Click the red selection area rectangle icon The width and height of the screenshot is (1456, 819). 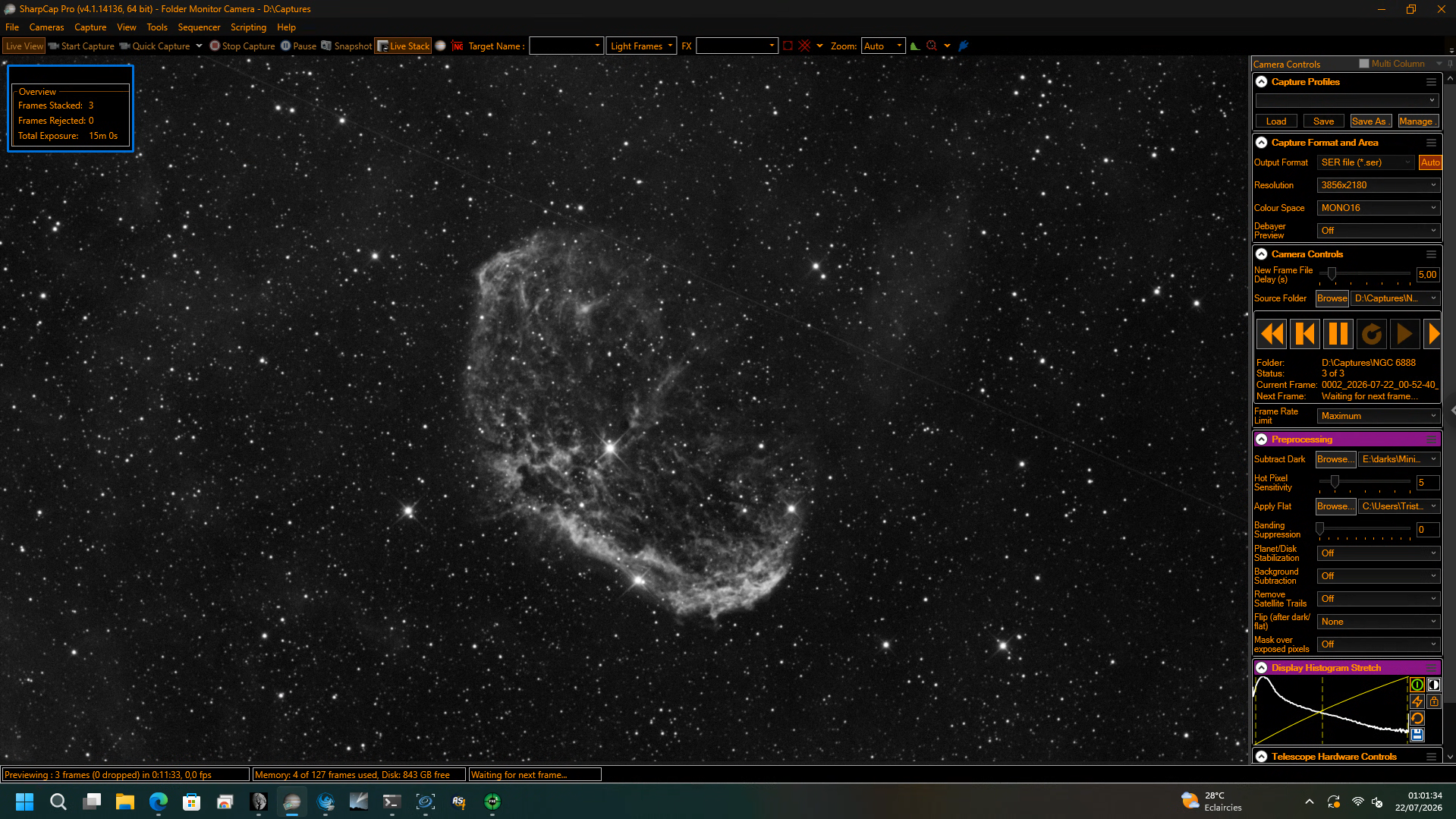788,46
